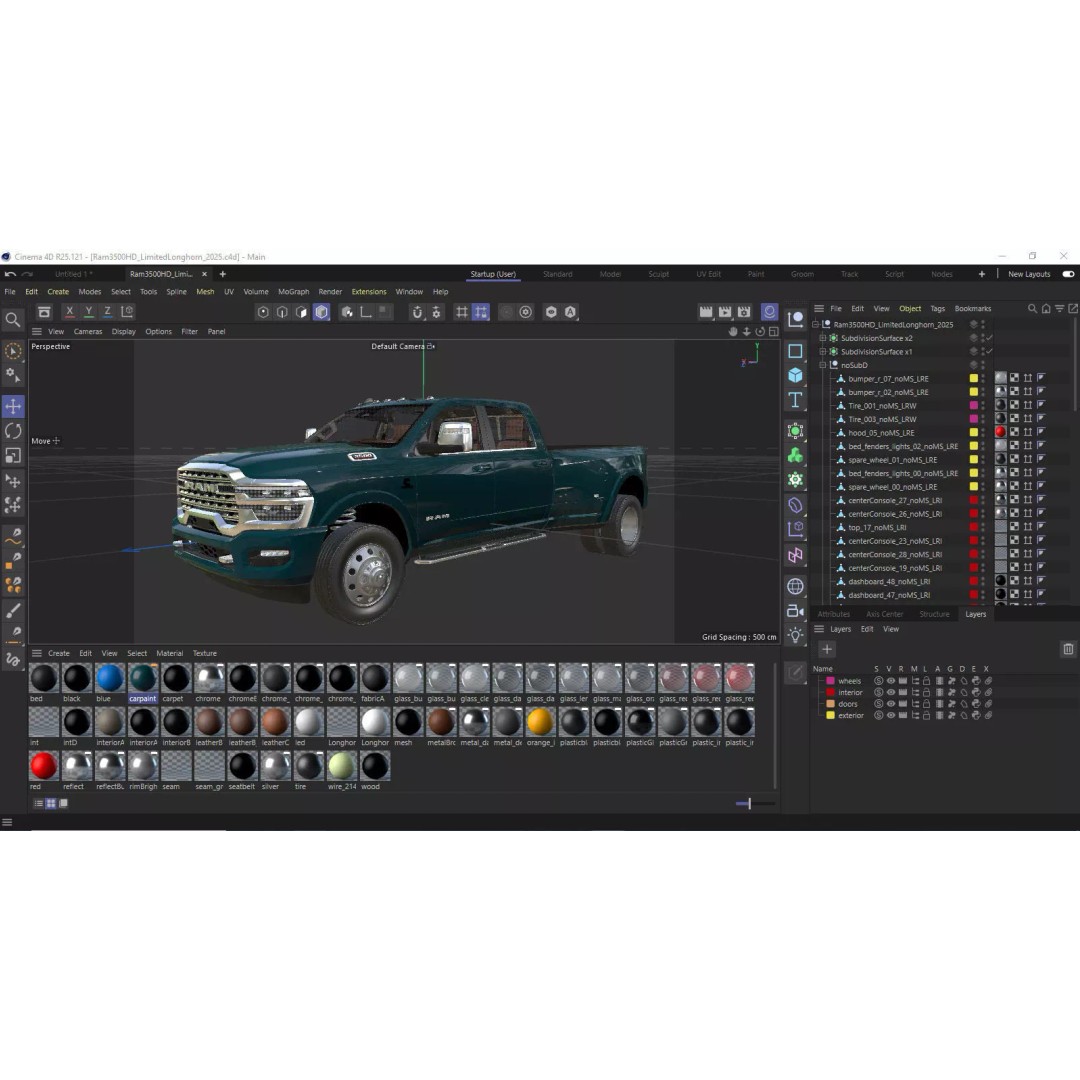Click the paint brush tool in left toolbar
This screenshot has height=1080, width=1080.
pyautogui.click(x=13, y=610)
